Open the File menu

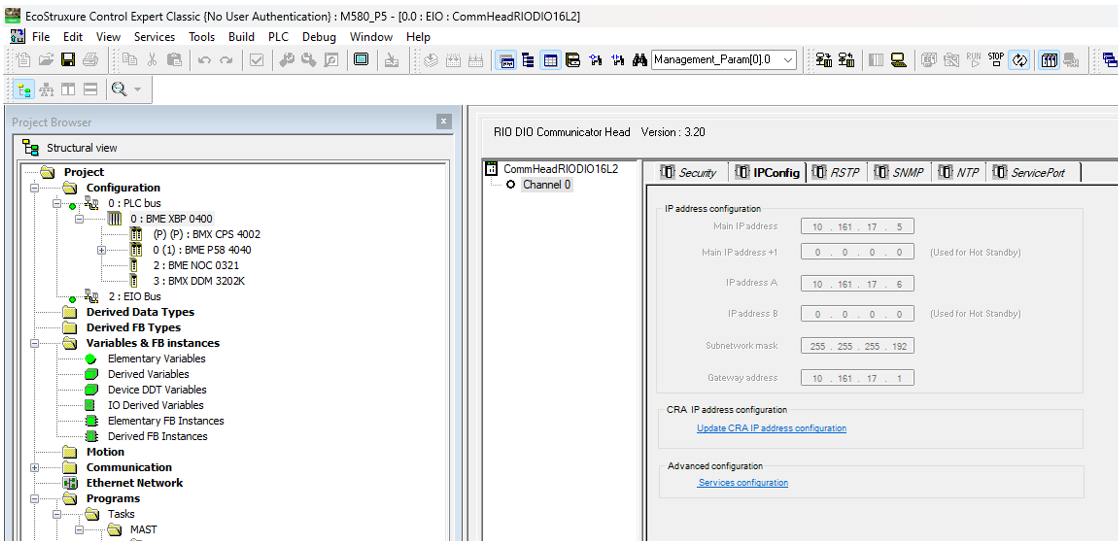click(41, 36)
